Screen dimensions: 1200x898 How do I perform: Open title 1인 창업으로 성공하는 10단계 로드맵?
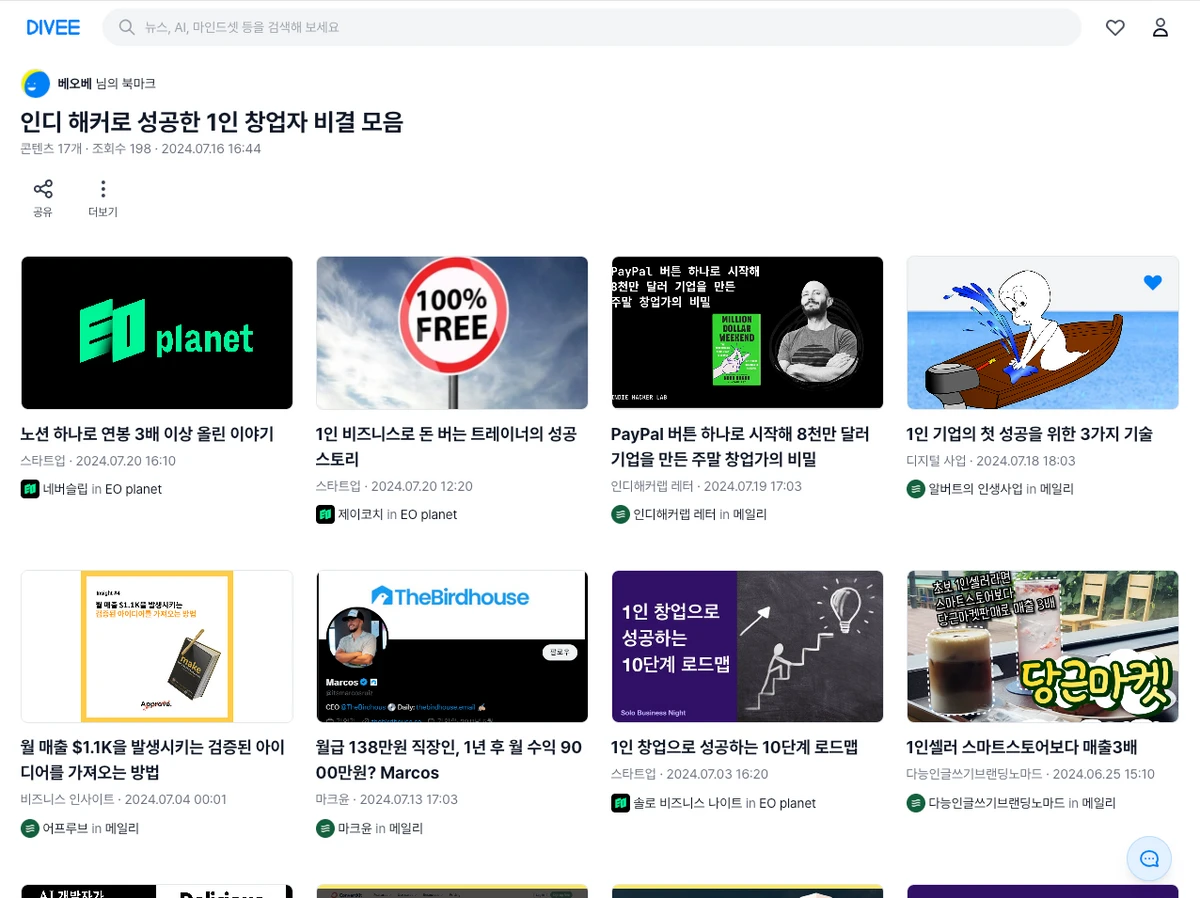pos(734,748)
